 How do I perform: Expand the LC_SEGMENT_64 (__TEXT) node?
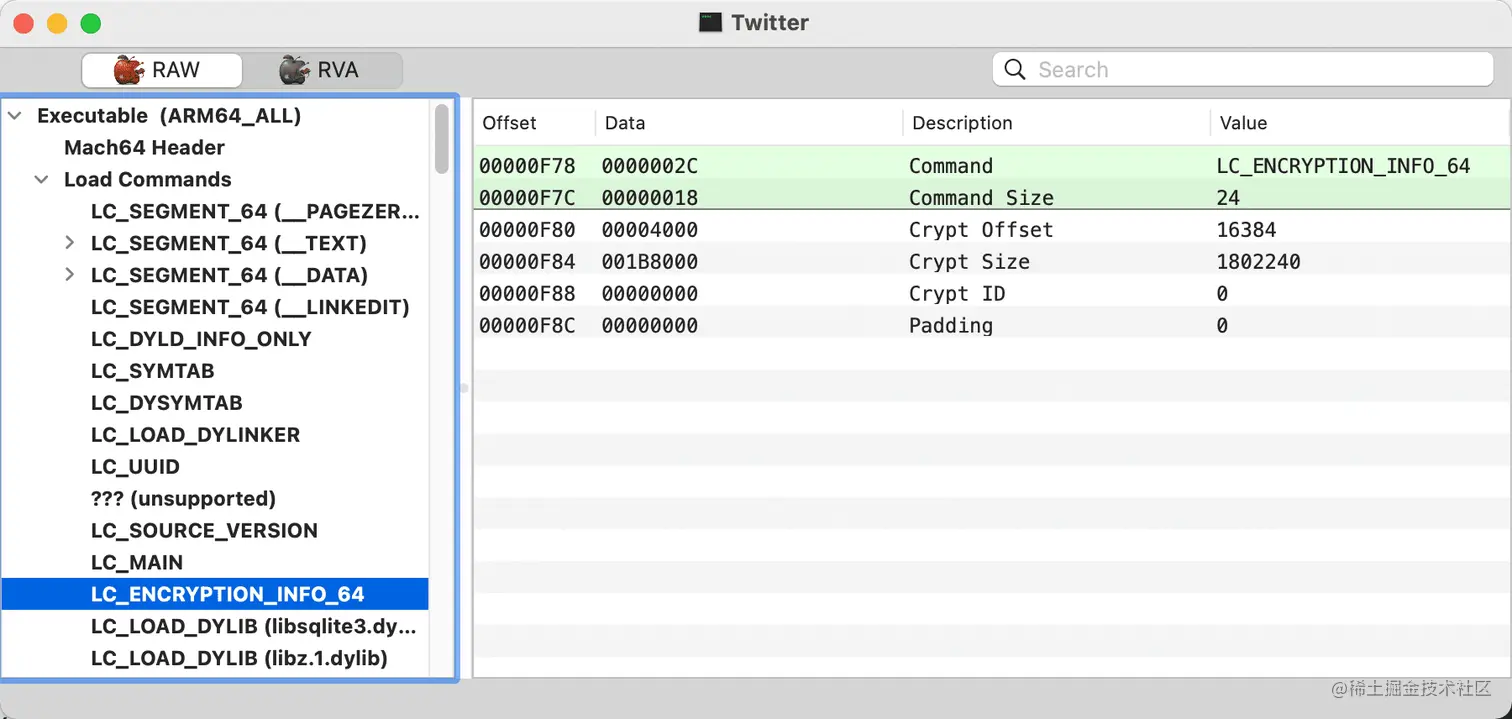[x=69, y=243]
